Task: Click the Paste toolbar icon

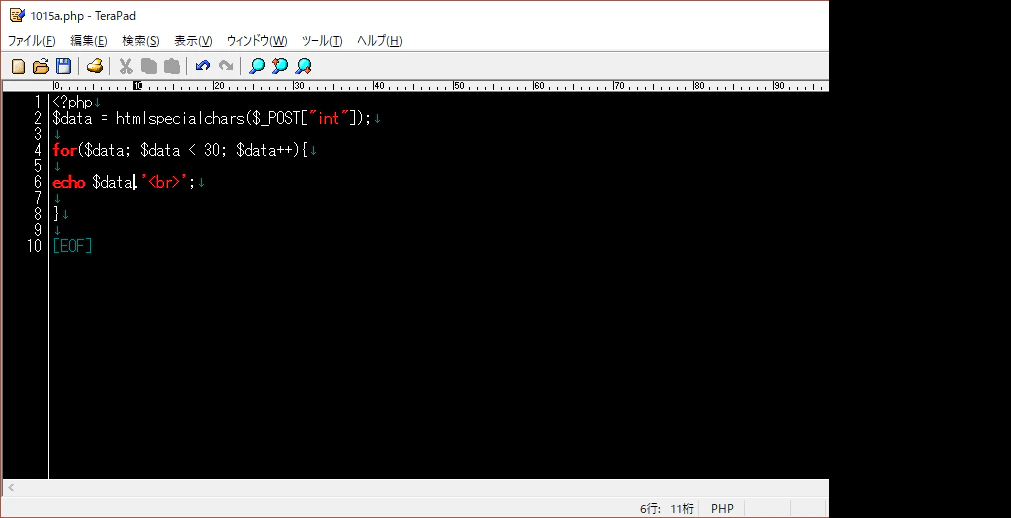Action: pos(172,66)
